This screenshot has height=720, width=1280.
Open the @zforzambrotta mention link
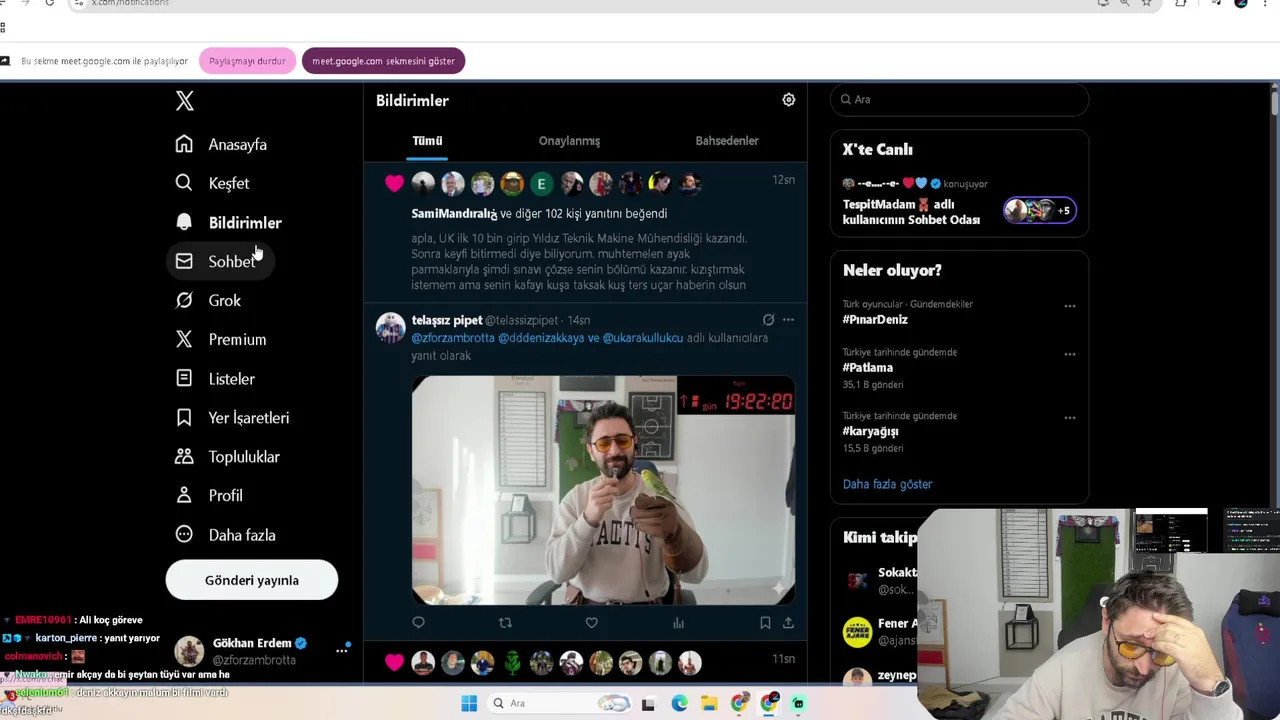click(x=453, y=338)
